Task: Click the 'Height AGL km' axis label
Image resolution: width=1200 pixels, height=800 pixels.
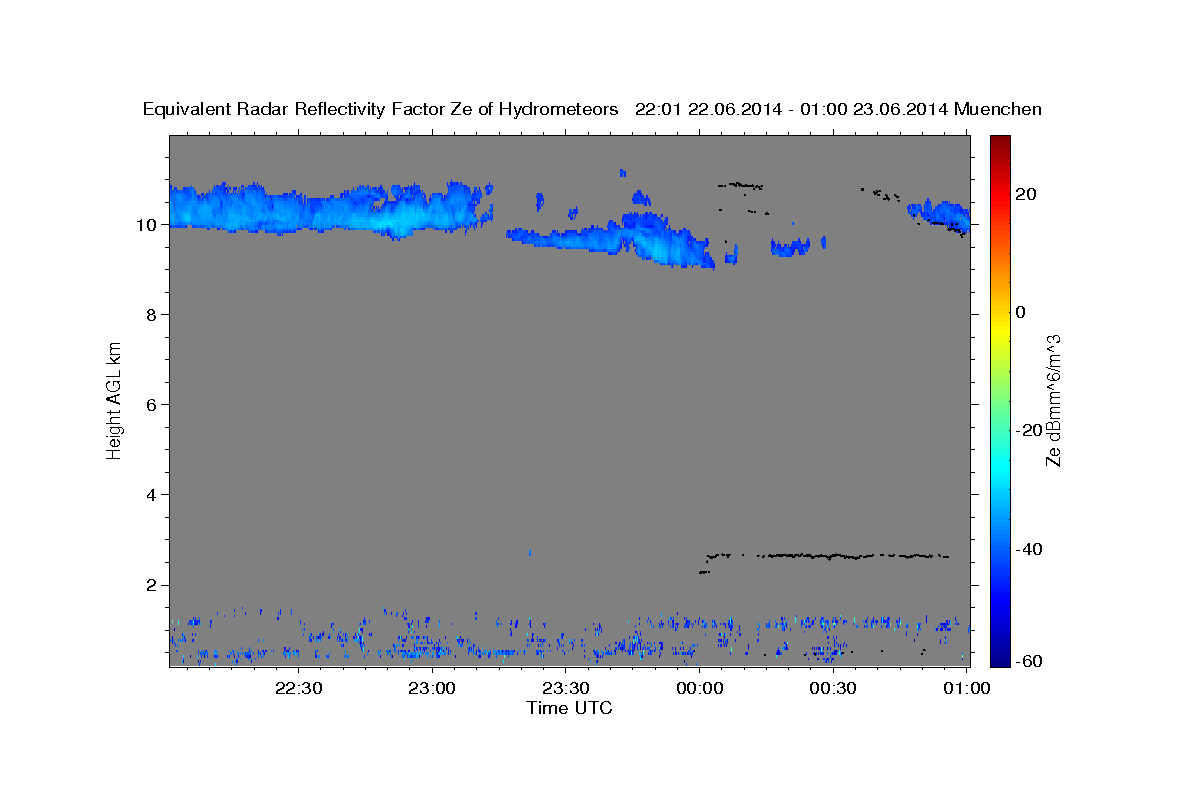Action: (114, 400)
